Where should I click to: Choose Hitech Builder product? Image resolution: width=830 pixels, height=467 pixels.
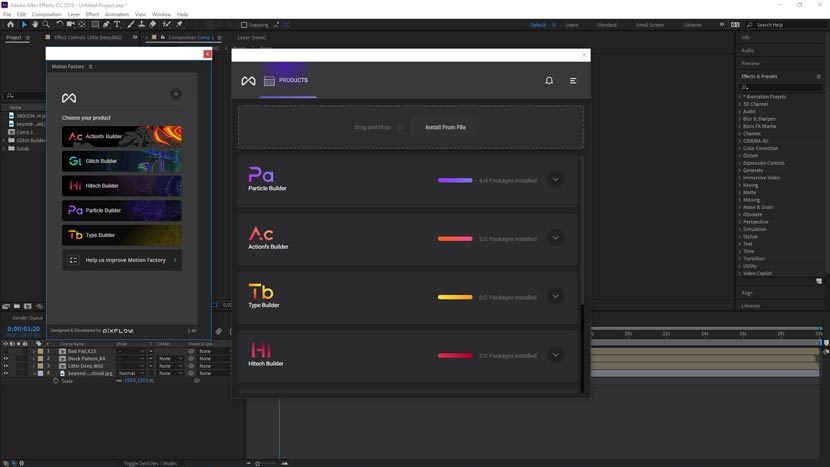pos(122,186)
